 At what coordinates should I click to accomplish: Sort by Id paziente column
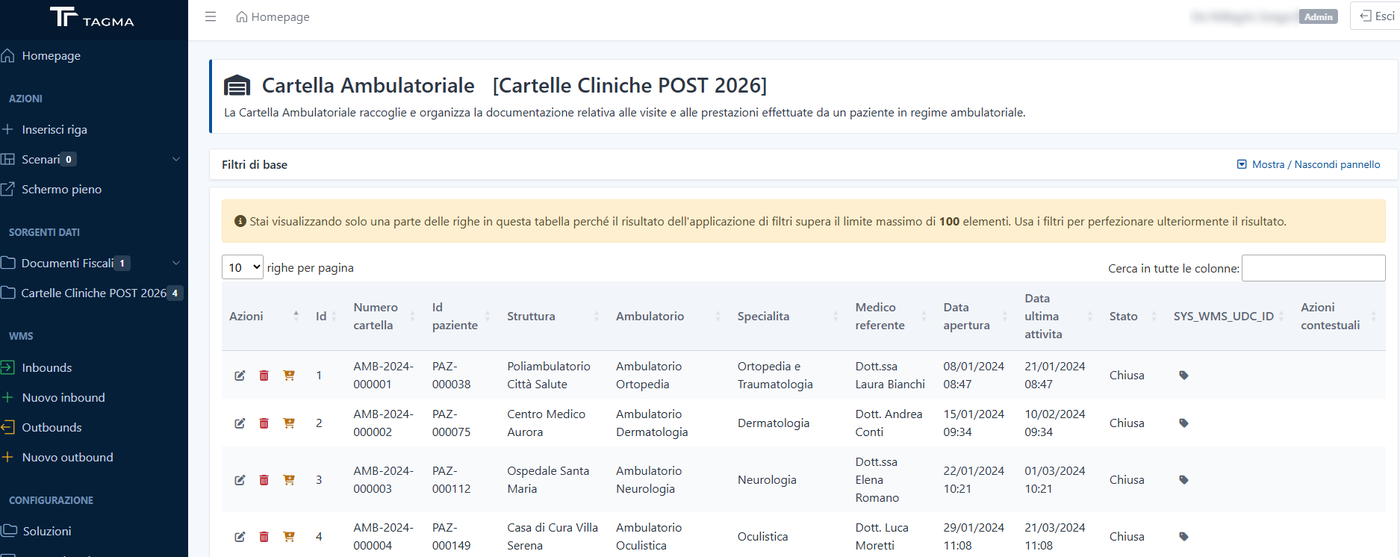tap(461, 316)
